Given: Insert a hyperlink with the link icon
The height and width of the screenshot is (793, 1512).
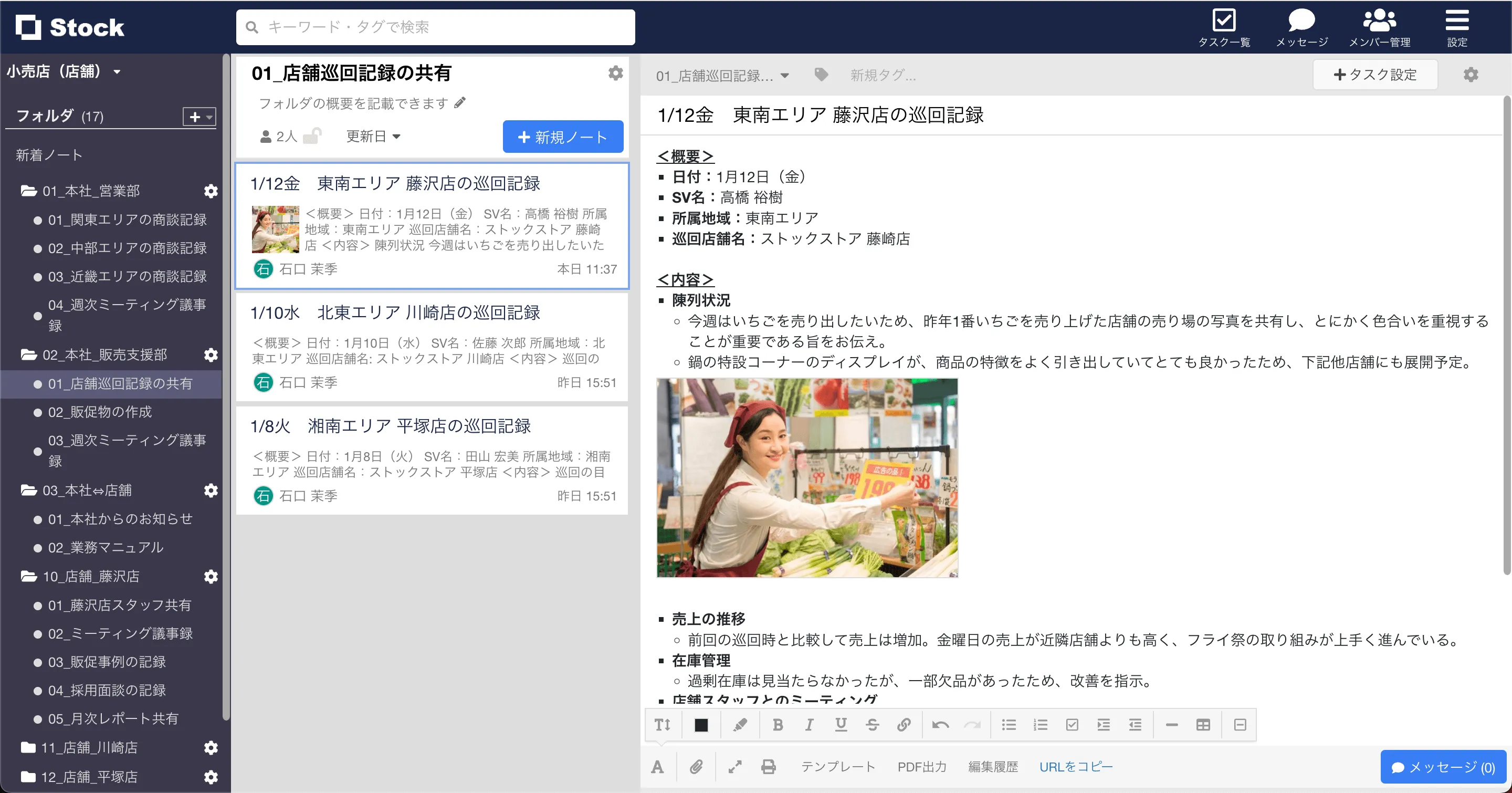Looking at the screenshot, I should (904, 724).
